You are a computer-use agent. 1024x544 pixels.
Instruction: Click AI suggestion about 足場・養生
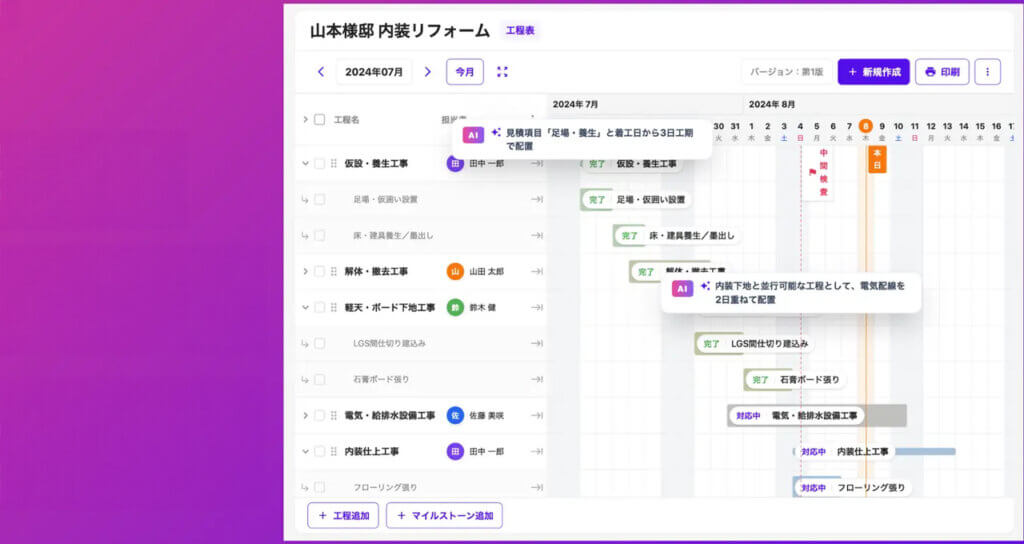click(582, 139)
